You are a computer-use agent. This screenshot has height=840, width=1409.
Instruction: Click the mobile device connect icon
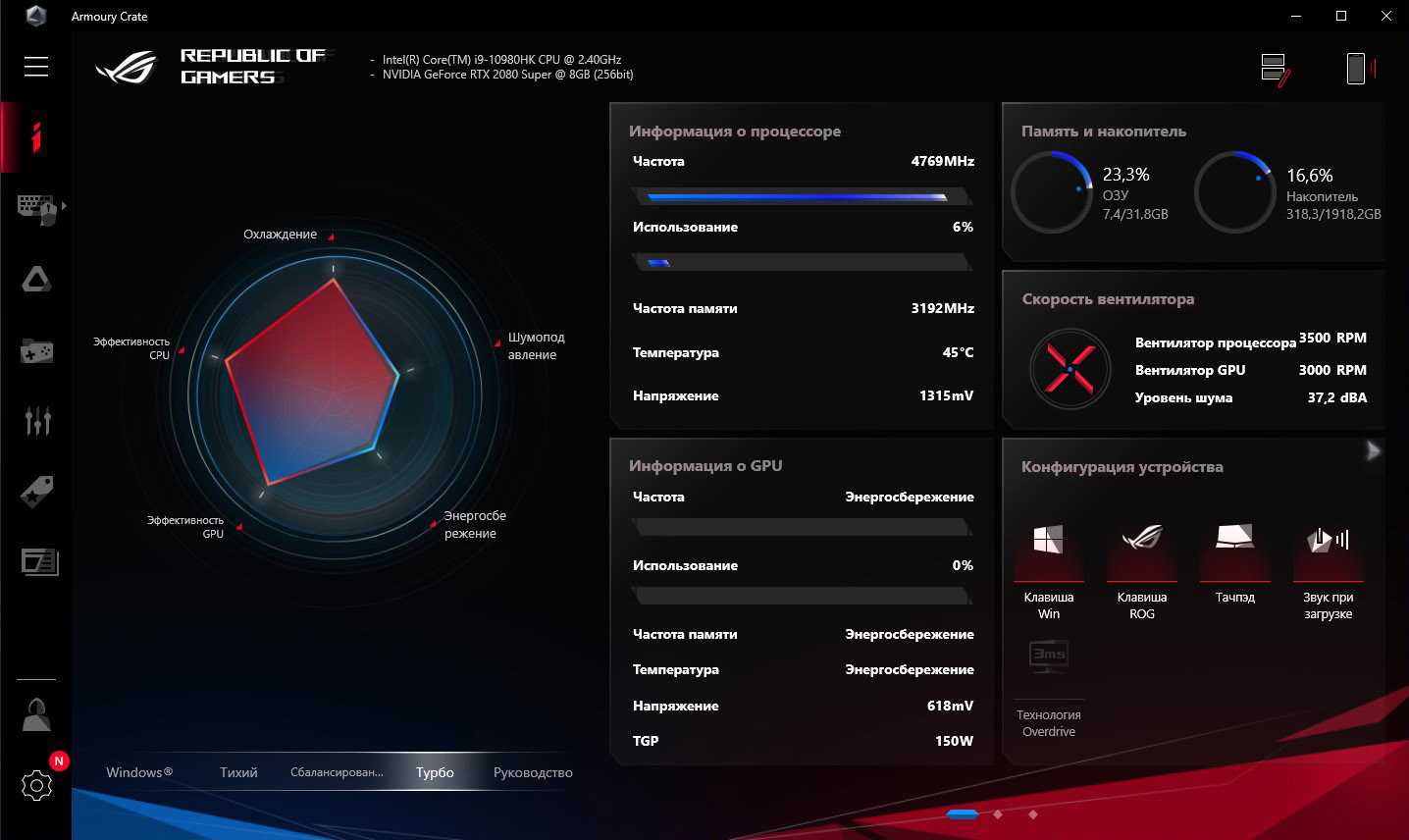(1356, 69)
